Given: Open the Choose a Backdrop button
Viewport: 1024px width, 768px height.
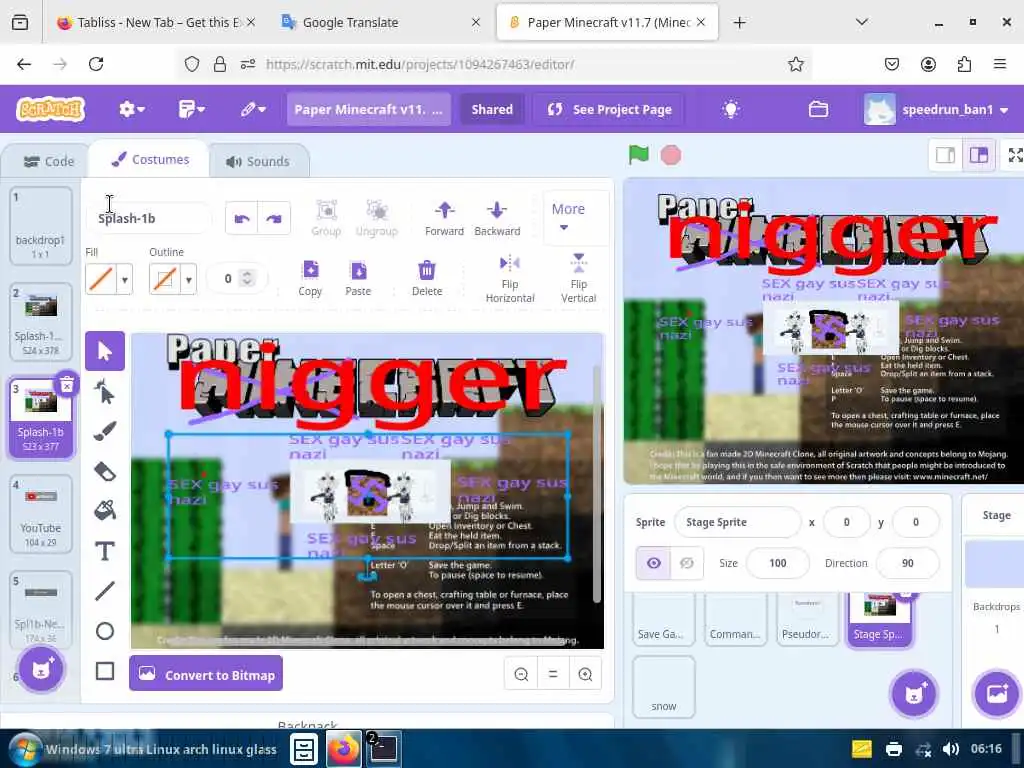Looking at the screenshot, I should click(997, 694).
